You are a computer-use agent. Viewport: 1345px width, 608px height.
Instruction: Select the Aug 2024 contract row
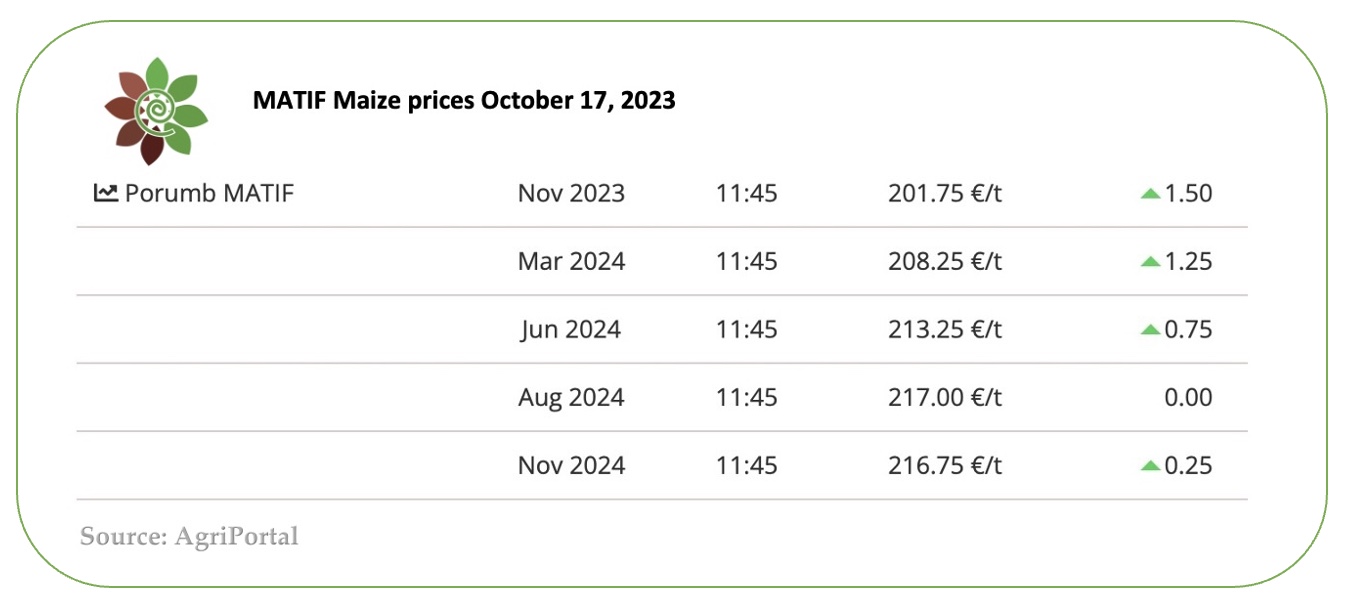pos(662,397)
